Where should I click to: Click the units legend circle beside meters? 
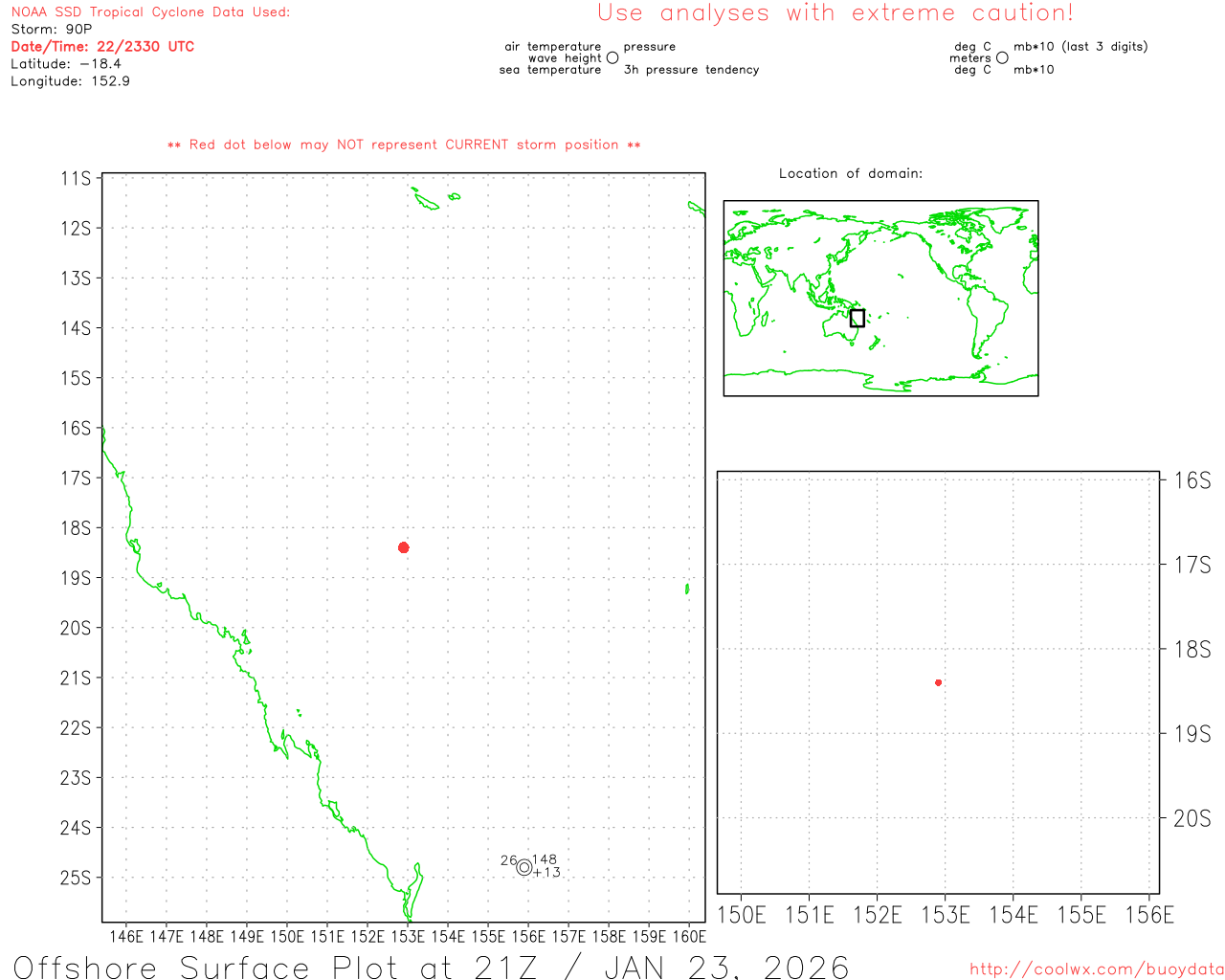[1002, 57]
